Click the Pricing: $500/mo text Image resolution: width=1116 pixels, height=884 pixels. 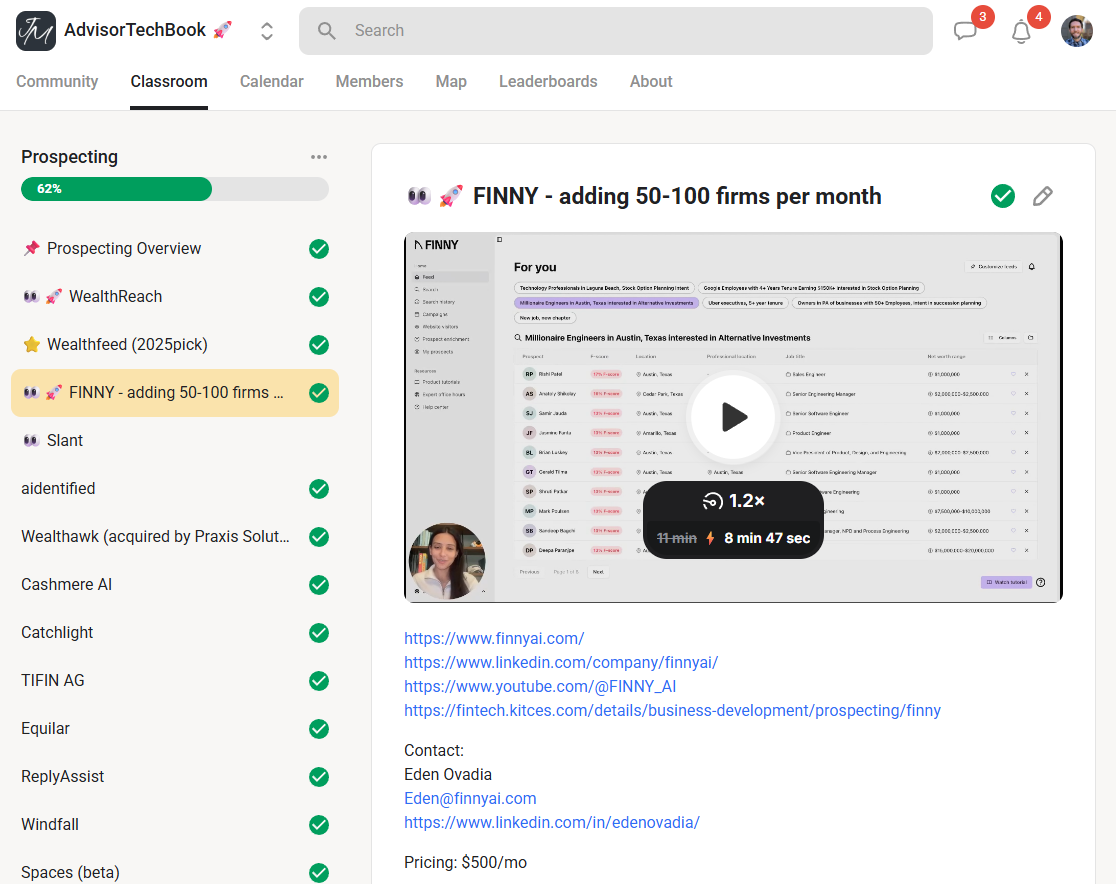click(x=465, y=863)
